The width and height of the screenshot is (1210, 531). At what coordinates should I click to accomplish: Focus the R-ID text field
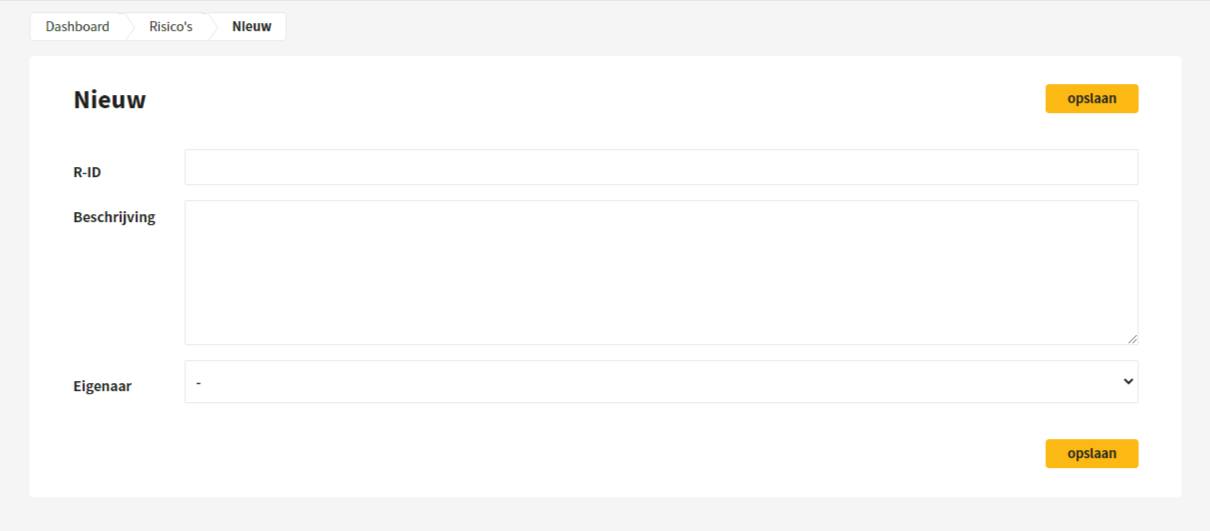tap(661, 167)
